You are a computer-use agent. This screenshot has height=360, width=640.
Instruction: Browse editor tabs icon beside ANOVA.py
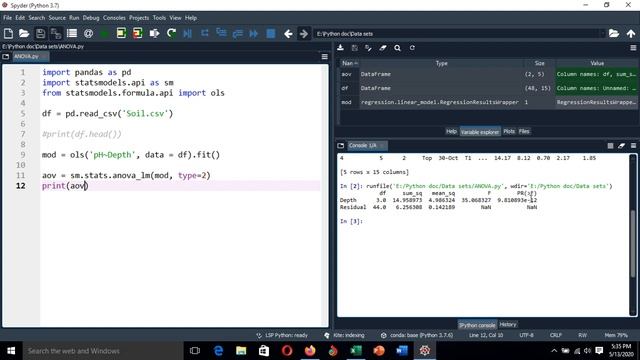click(6, 57)
